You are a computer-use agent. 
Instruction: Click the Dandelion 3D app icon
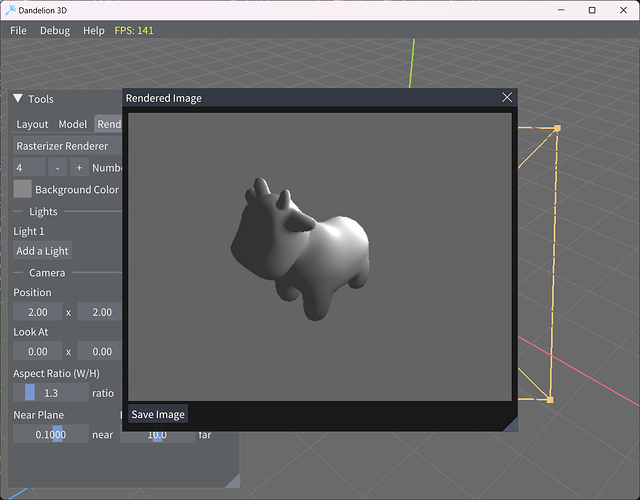click(10, 10)
